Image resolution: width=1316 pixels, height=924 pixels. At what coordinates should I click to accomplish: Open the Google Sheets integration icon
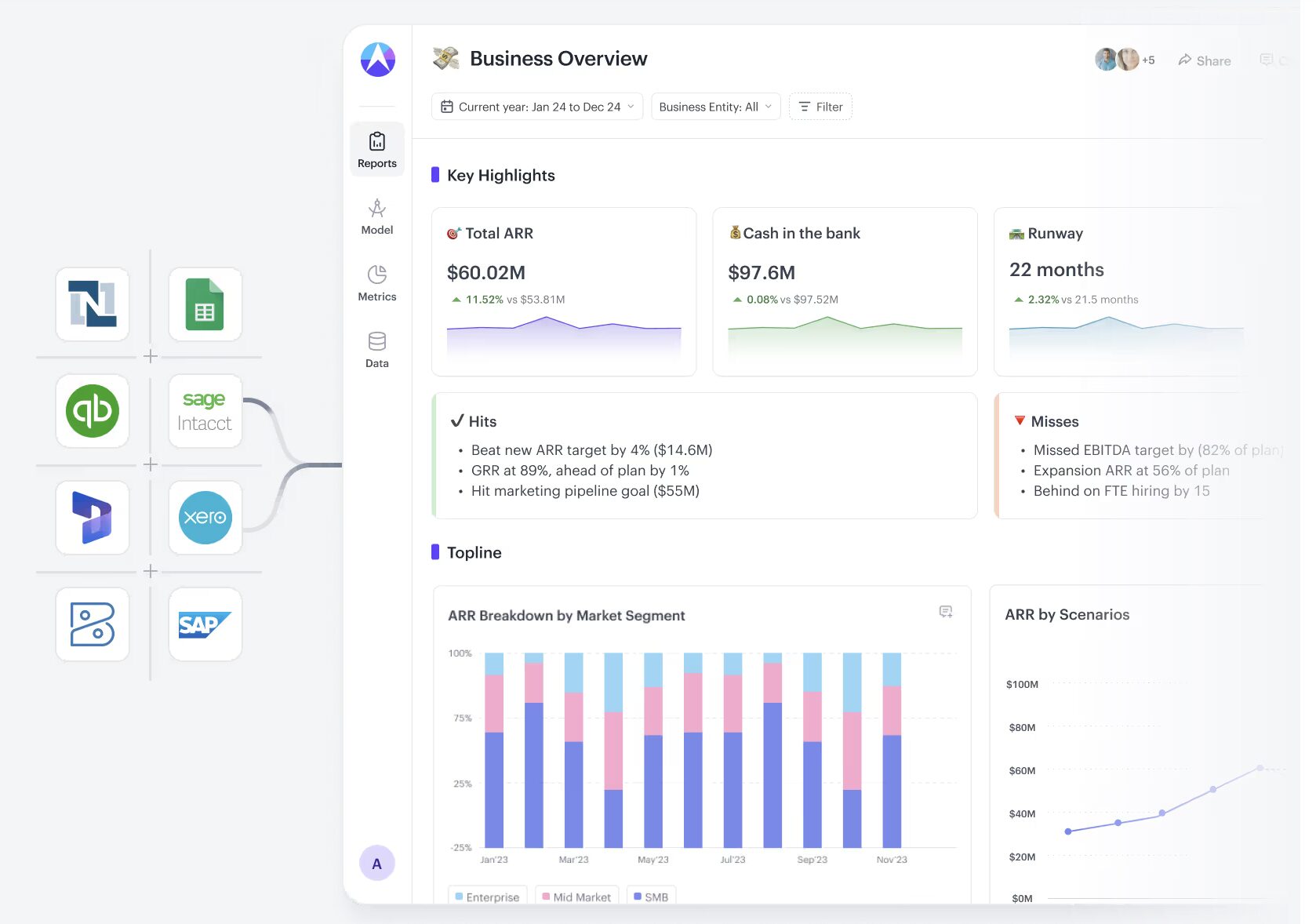pyautogui.click(x=205, y=304)
